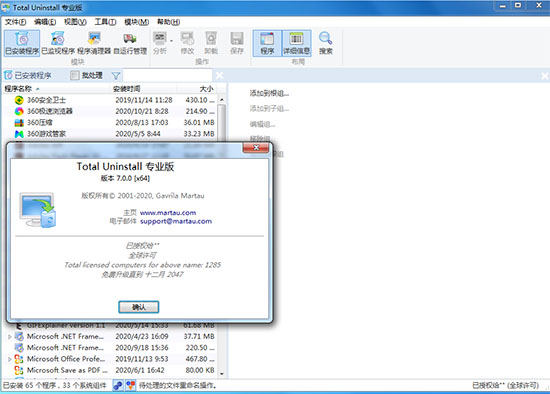Viewport: 550px width, 394px height.
Task: Close the About dialog with red X
Action: 256,148
